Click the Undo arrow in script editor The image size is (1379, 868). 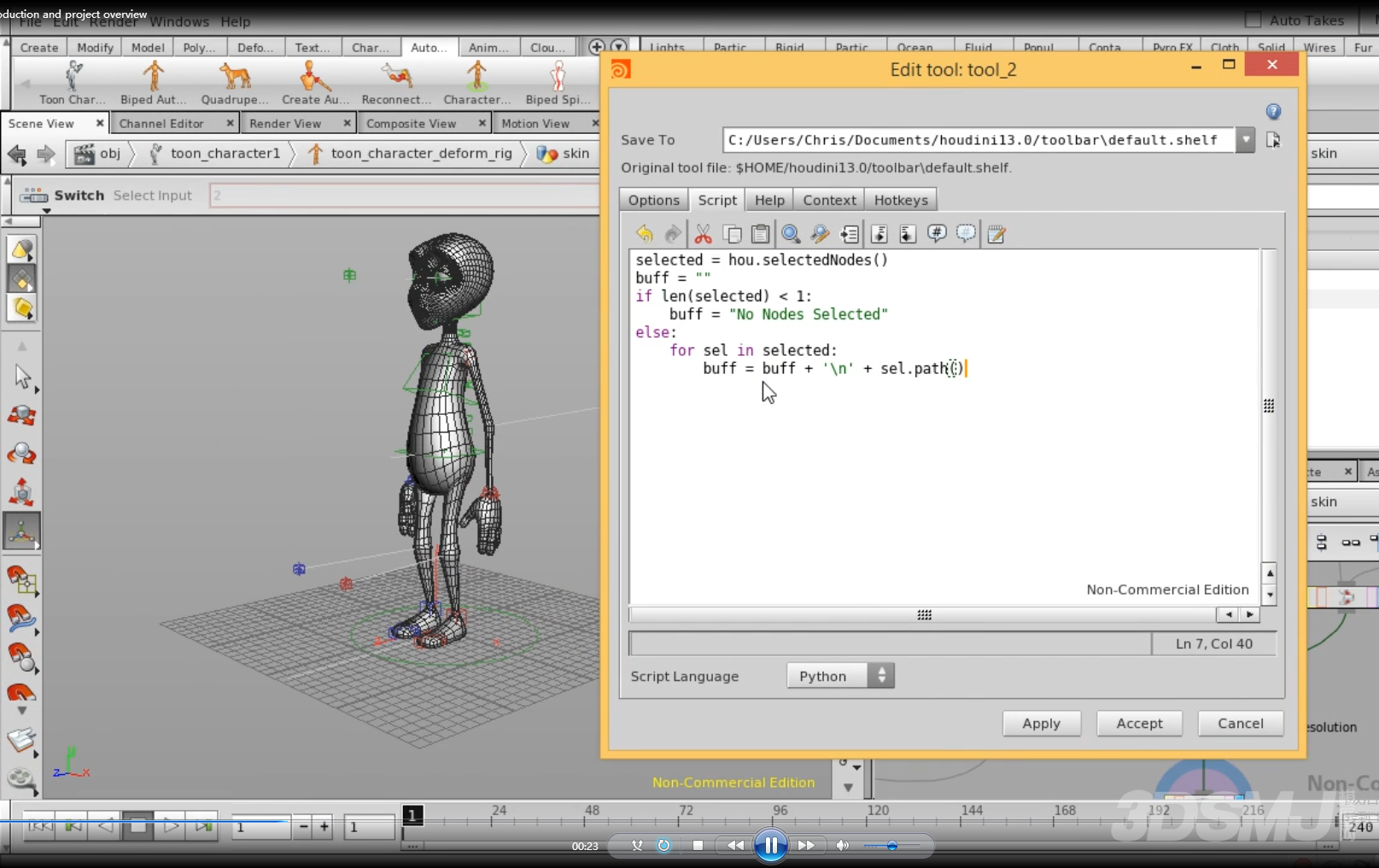coord(645,233)
